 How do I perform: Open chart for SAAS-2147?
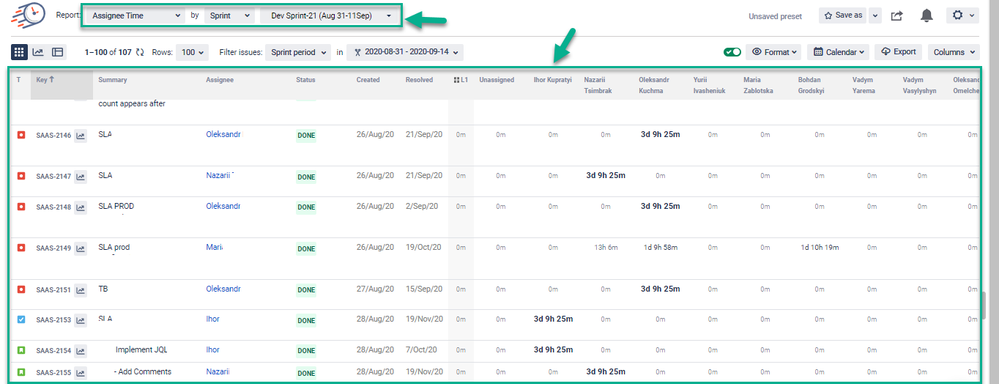tap(81, 176)
